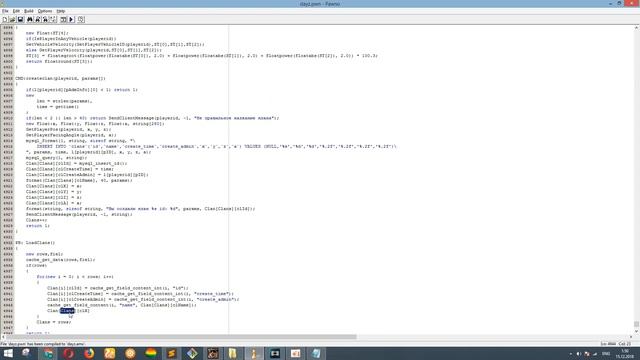Click the New file toolbar icon
Image resolution: width=640 pixels, height=360 pixels.
coord(5,19)
